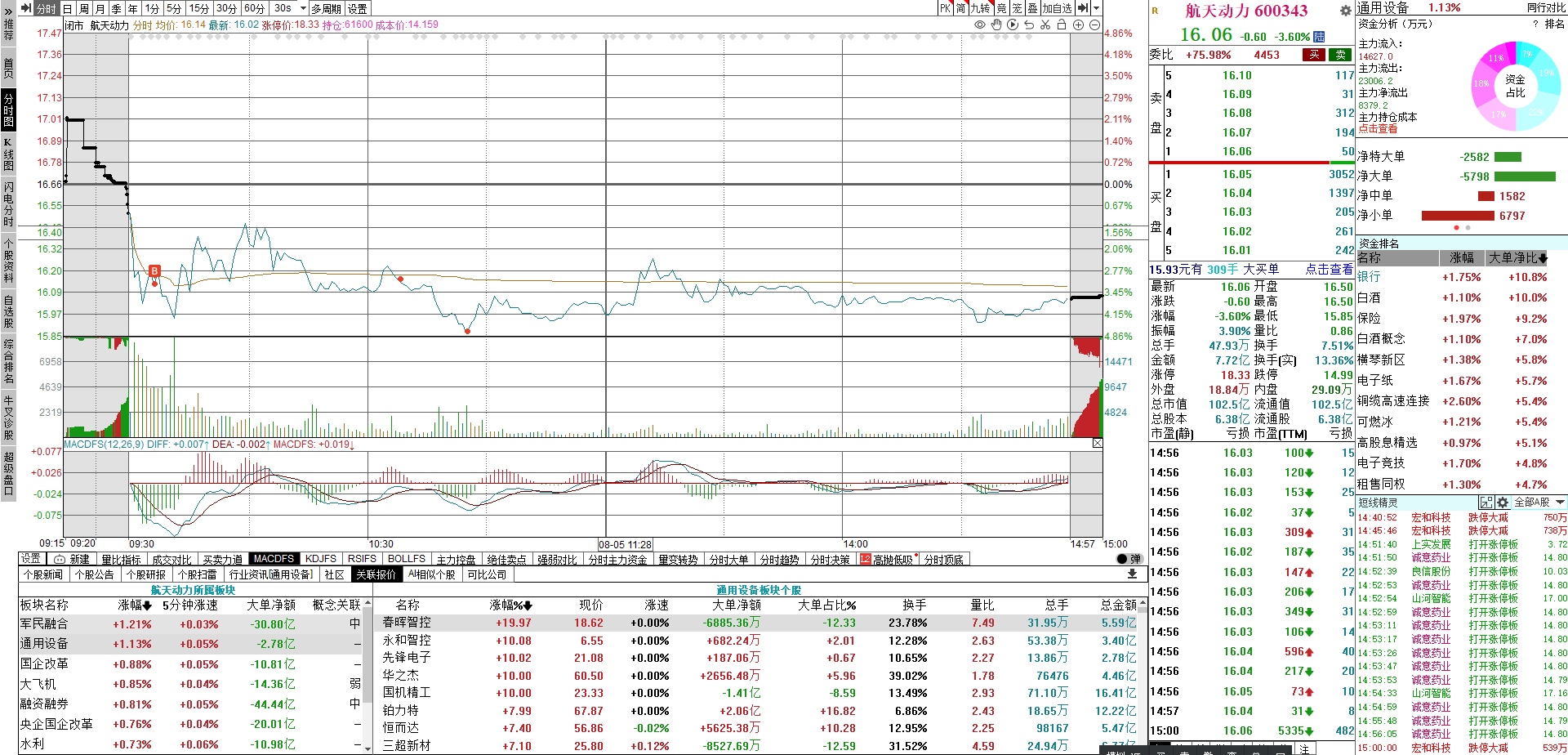Click the red B marker on chart
The width and height of the screenshot is (1568, 755).
coord(154,270)
